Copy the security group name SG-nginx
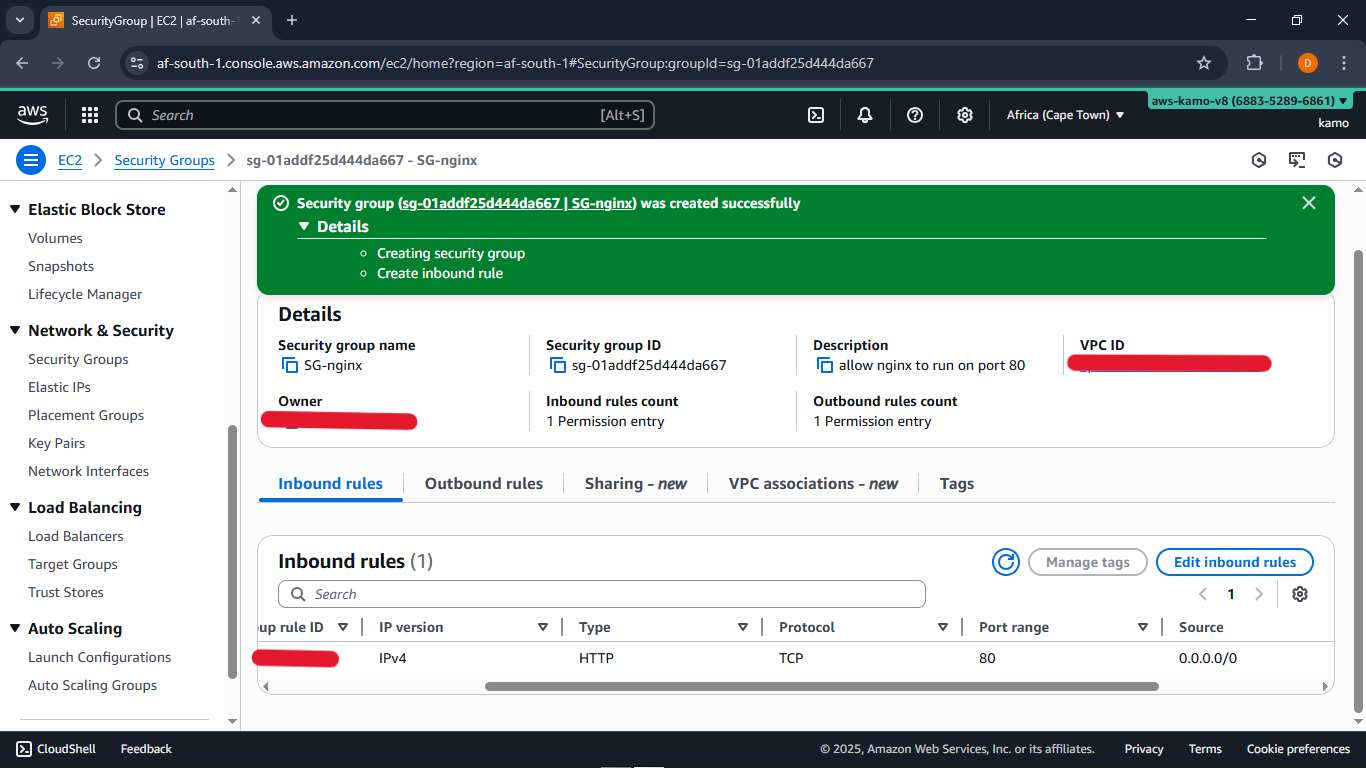Screen dimensions: 1366x768 click(x=291, y=366)
